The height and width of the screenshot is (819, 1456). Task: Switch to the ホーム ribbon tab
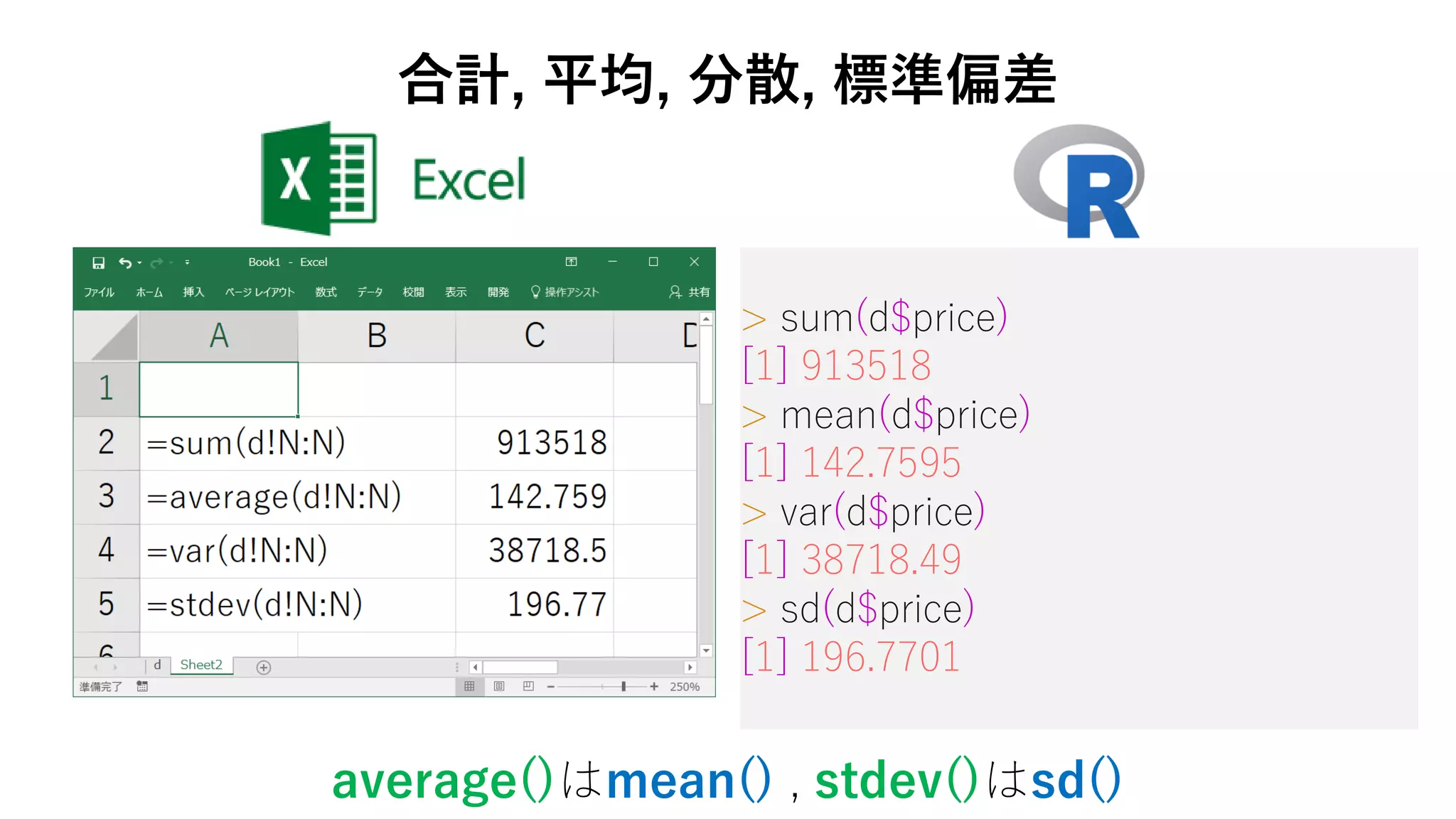(x=149, y=292)
